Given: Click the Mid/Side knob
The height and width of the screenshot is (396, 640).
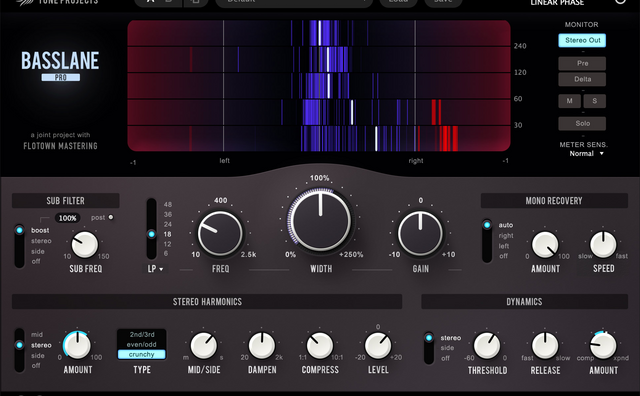Looking at the screenshot, I should 204,345.
